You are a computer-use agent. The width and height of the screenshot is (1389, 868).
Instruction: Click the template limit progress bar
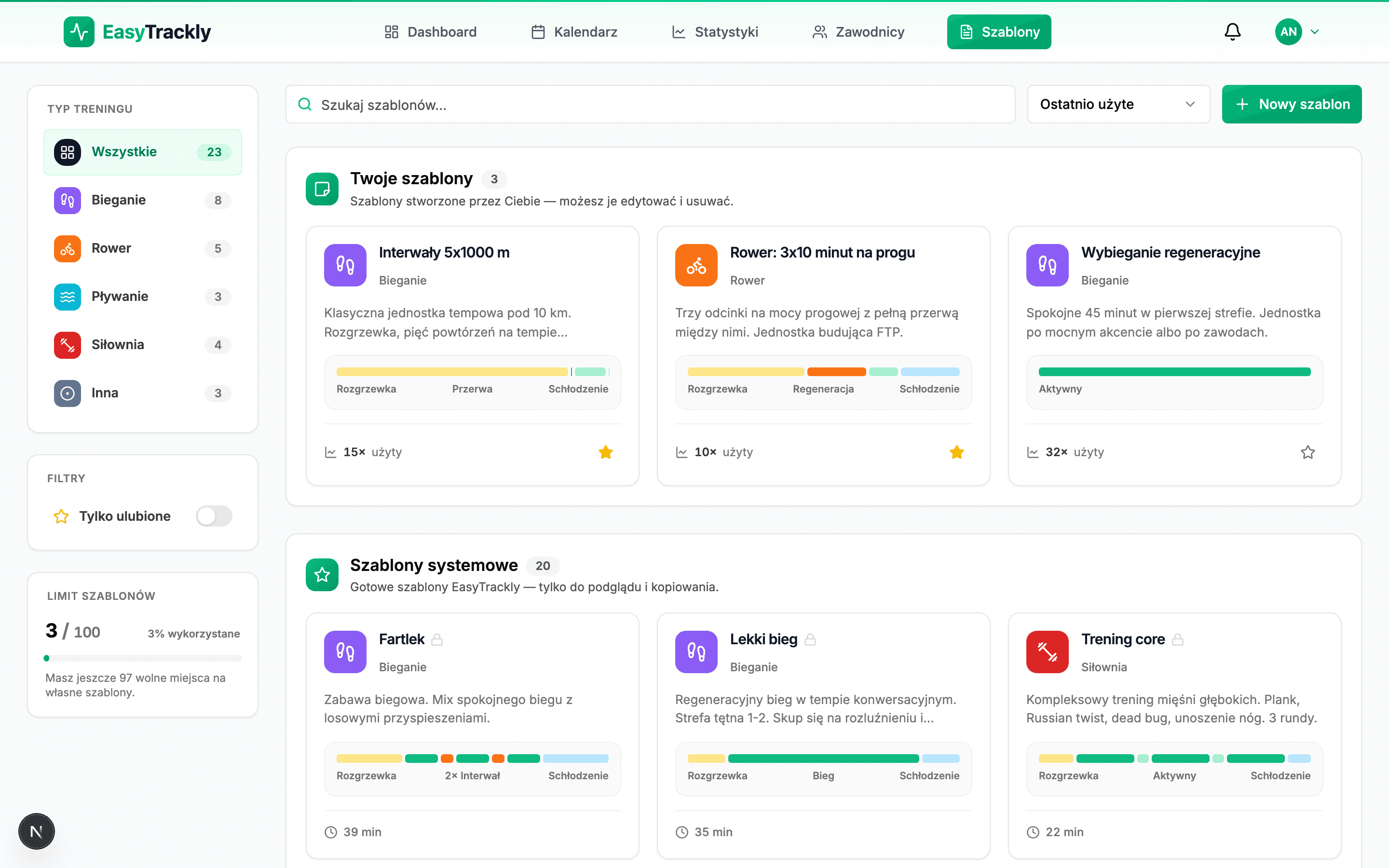142,658
